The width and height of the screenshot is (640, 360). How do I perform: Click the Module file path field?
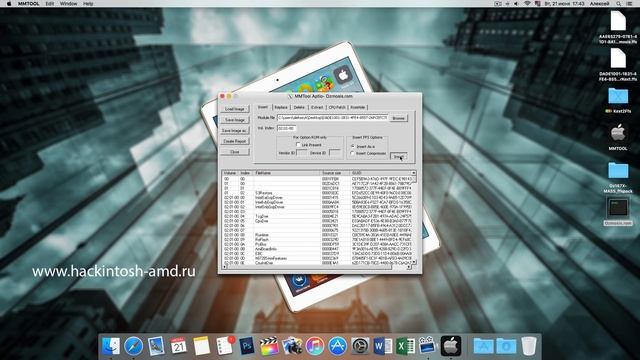tap(333, 118)
